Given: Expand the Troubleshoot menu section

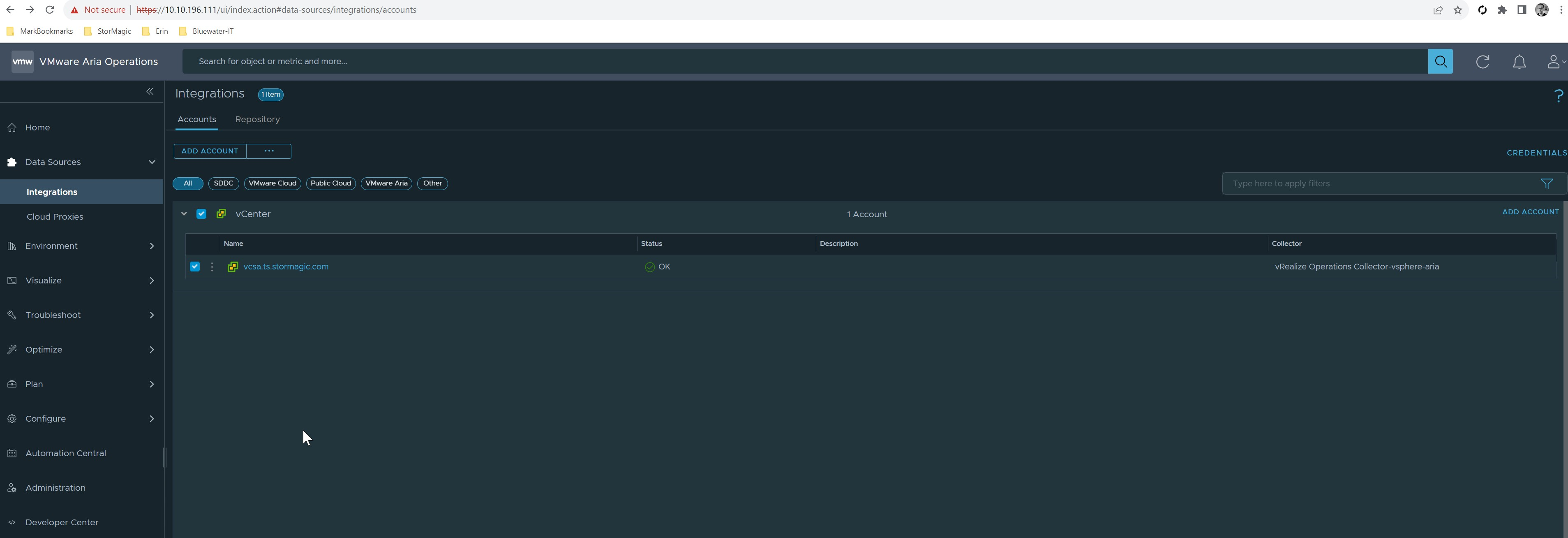Looking at the screenshot, I should 152,315.
